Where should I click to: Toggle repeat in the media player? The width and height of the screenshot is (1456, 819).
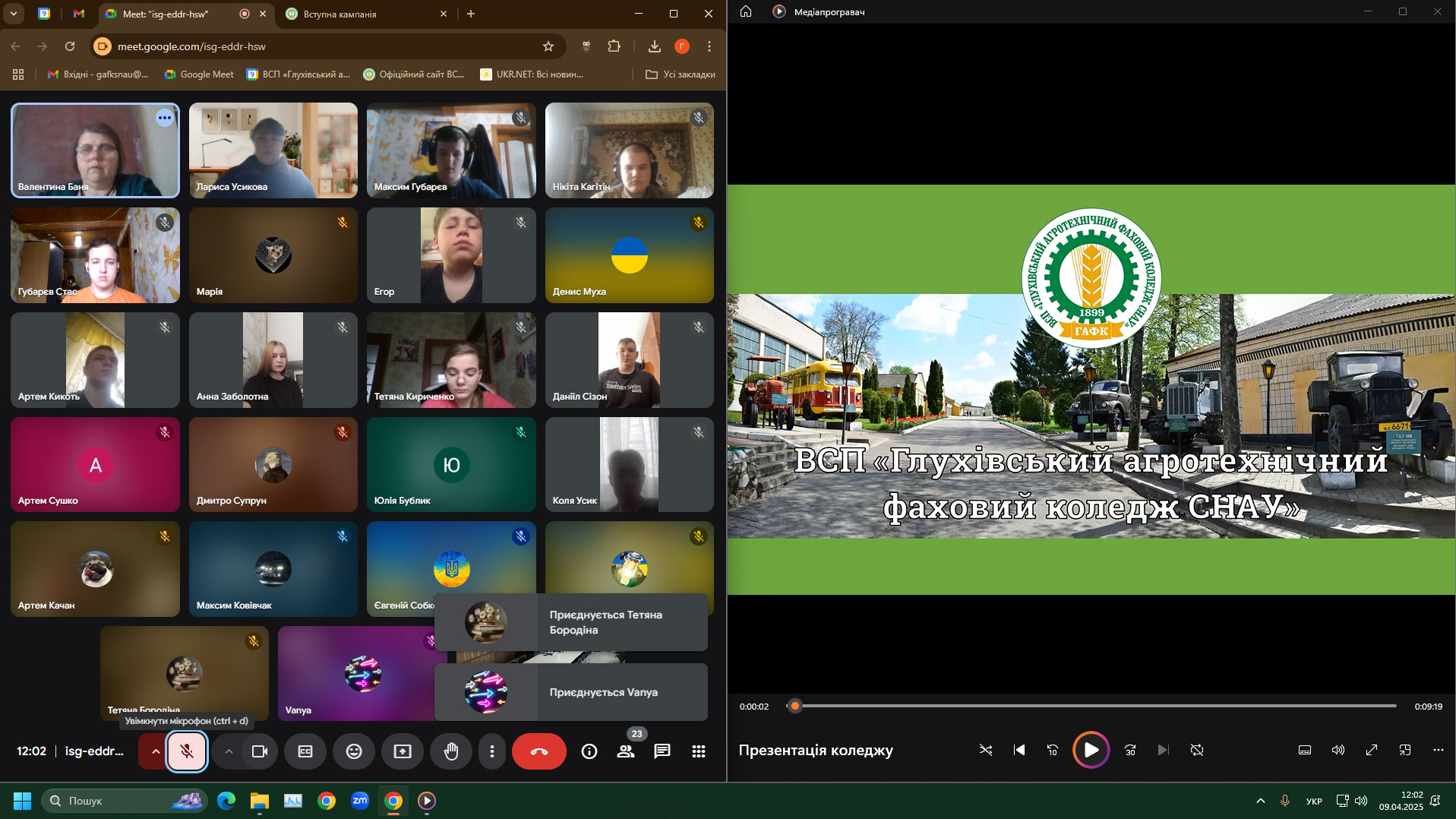[1197, 750]
